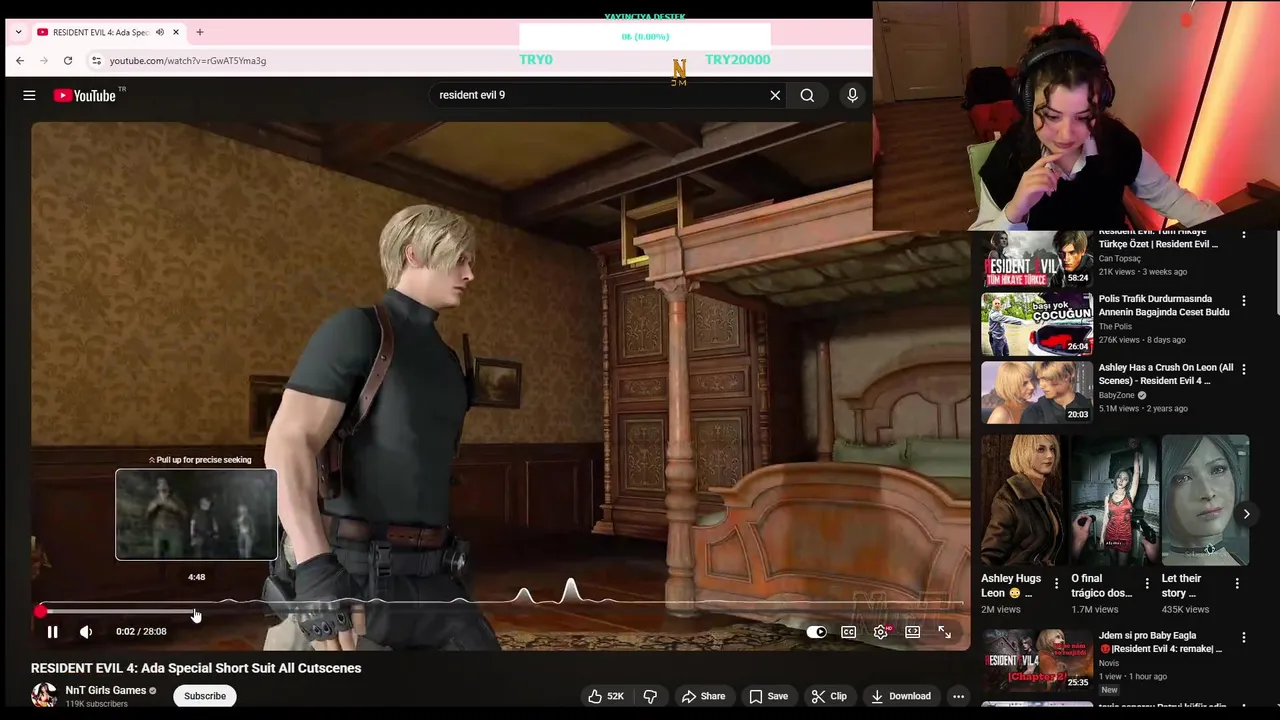
Task: Start voice search with microphone
Action: (852, 95)
